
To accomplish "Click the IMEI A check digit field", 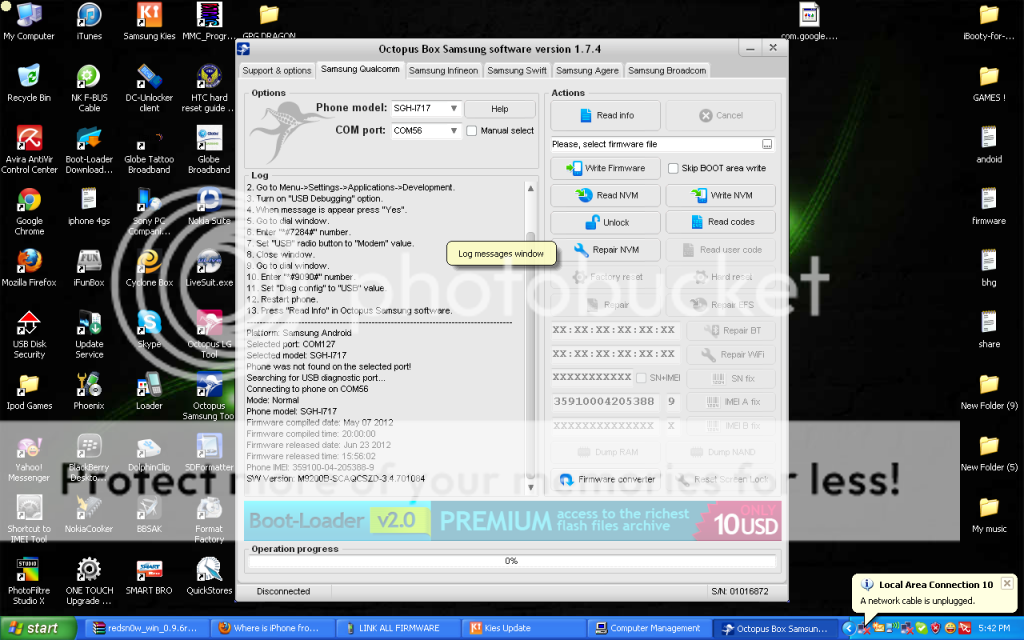I will [x=671, y=402].
